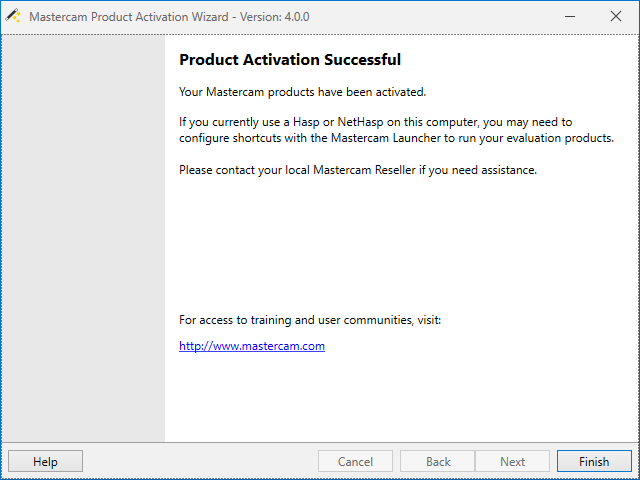Open the http://www.mastercam.com link
Screen dimensions: 640x480
pos(252,346)
